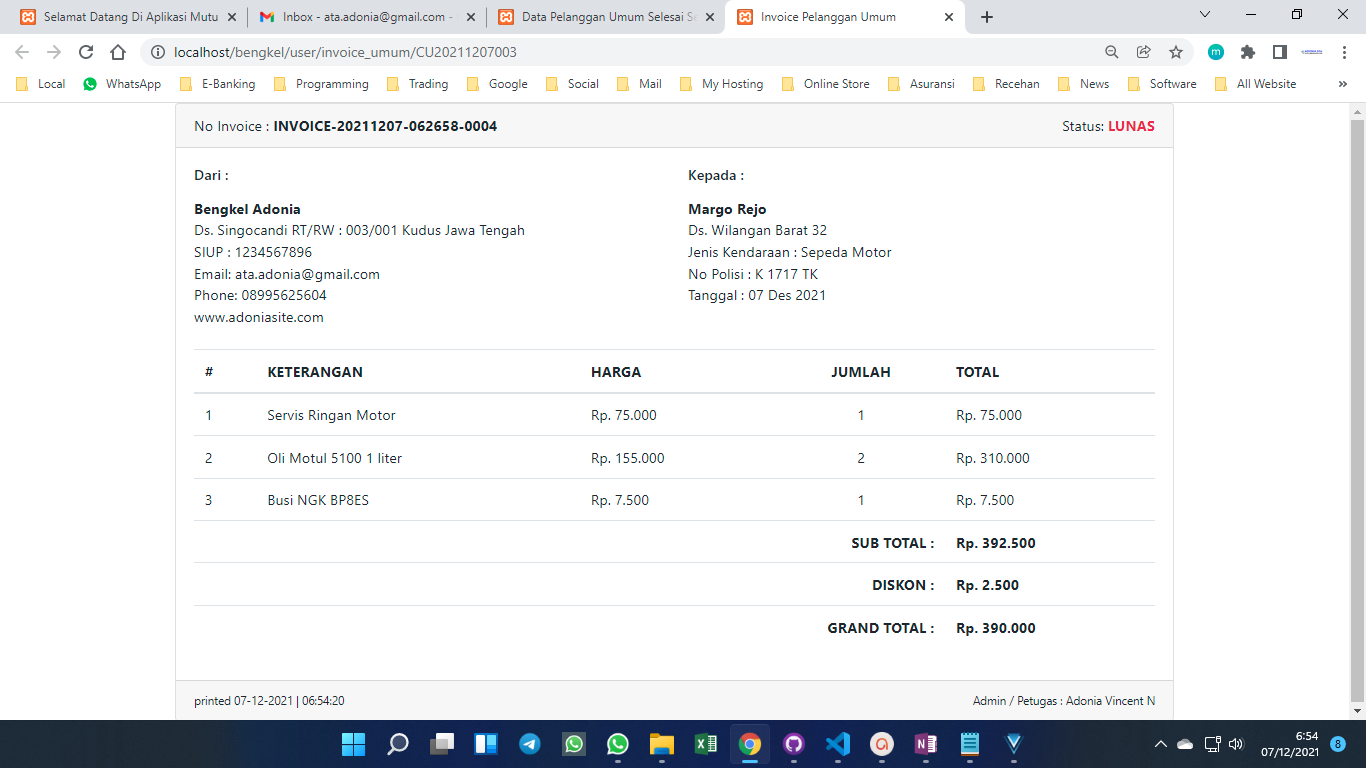Open the E-Banking bookmark folder

click(x=217, y=84)
